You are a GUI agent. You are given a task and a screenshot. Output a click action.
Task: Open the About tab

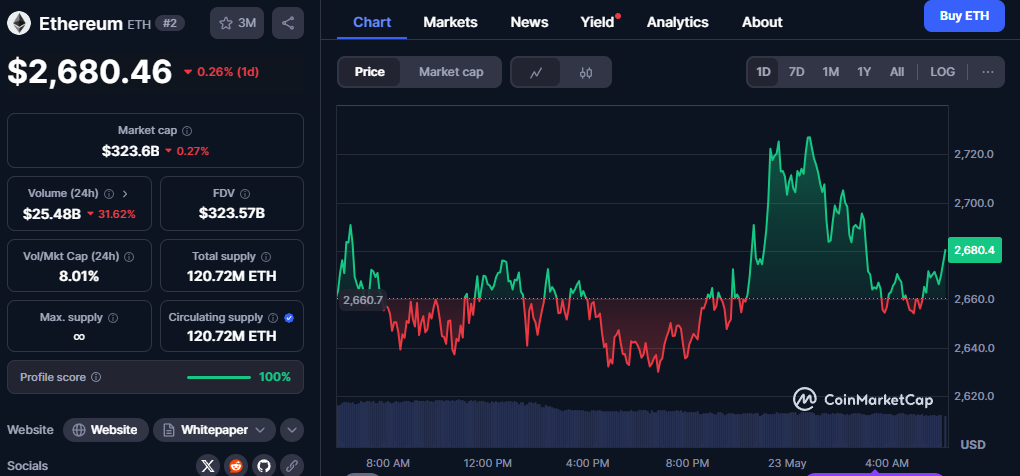click(762, 22)
